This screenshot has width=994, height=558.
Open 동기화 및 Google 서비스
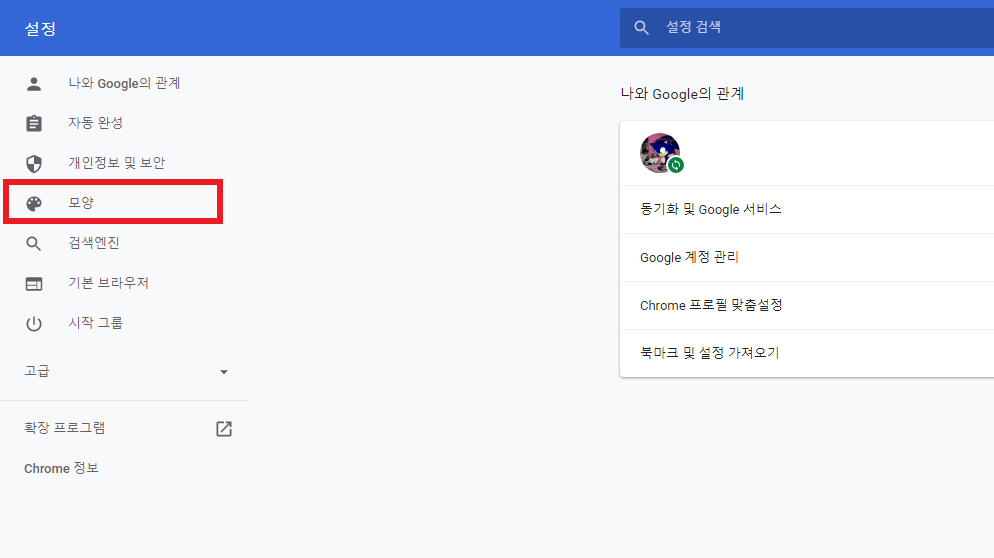[807, 209]
